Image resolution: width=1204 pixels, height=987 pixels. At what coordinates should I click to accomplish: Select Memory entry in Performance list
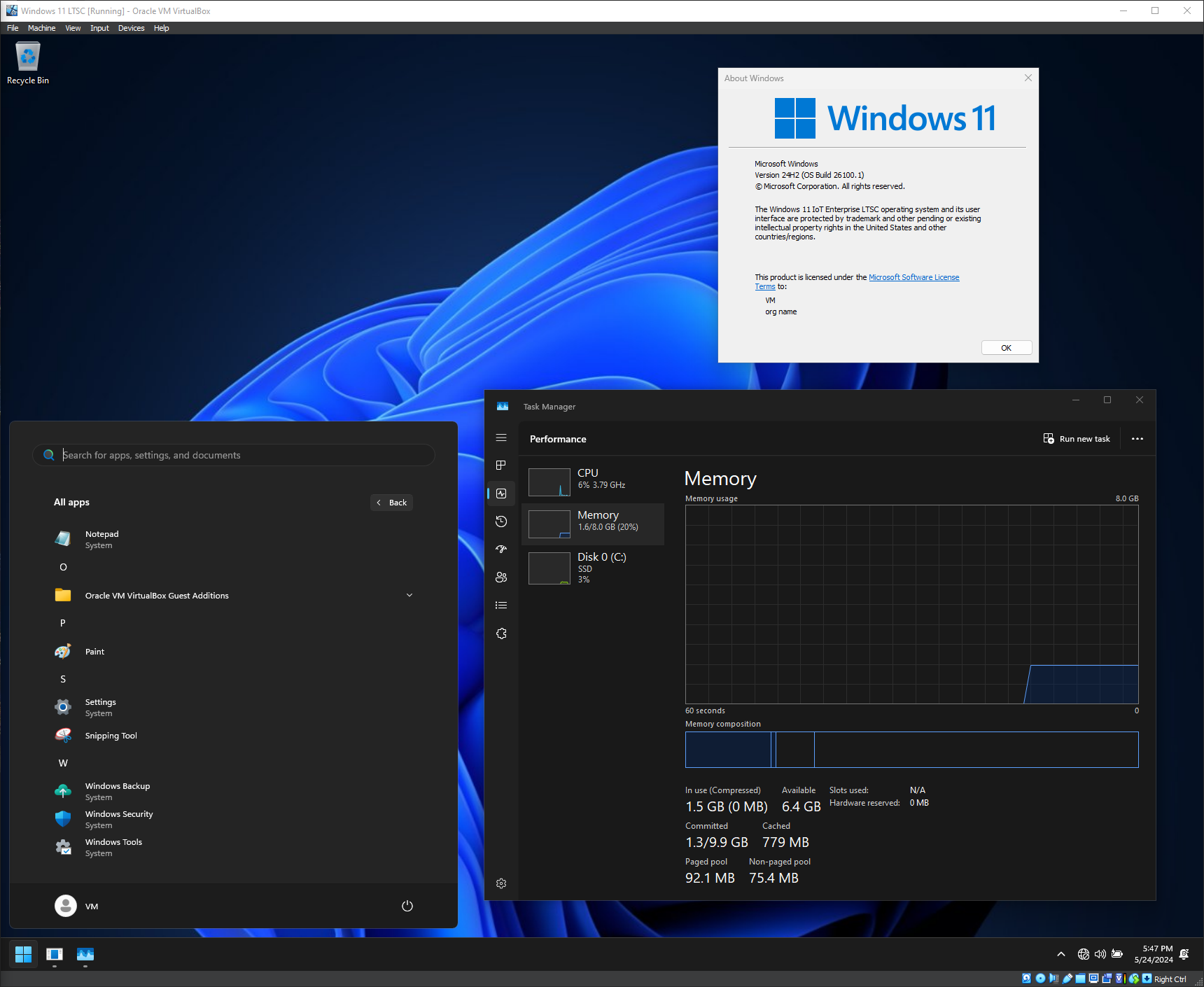[x=593, y=524]
